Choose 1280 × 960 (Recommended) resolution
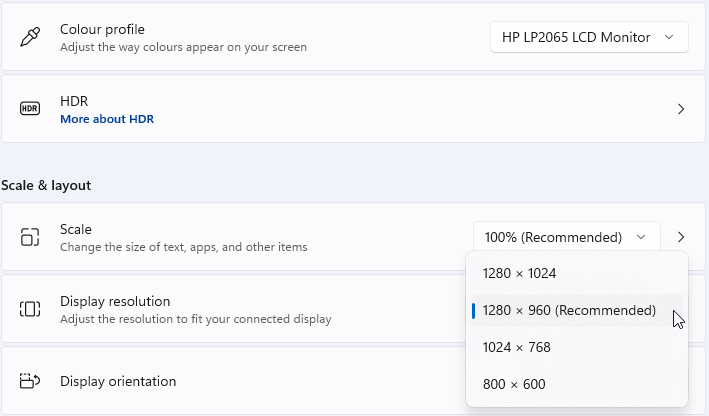 click(569, 310)
